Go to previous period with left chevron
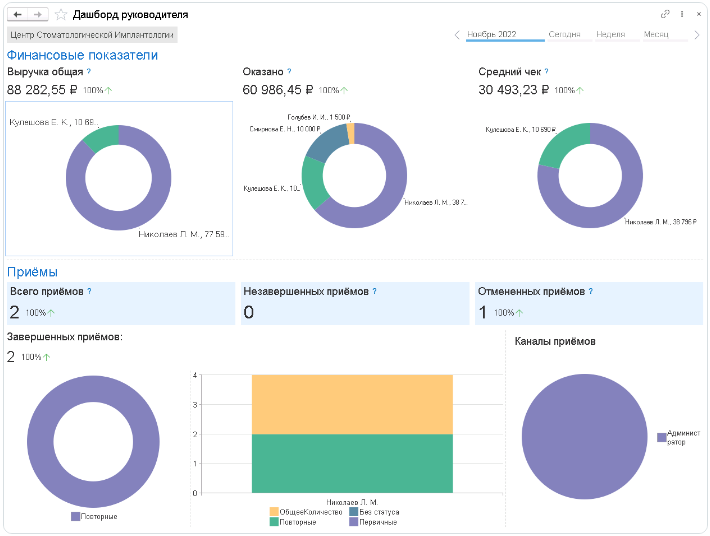710x536 pixels. pos(457,35)
